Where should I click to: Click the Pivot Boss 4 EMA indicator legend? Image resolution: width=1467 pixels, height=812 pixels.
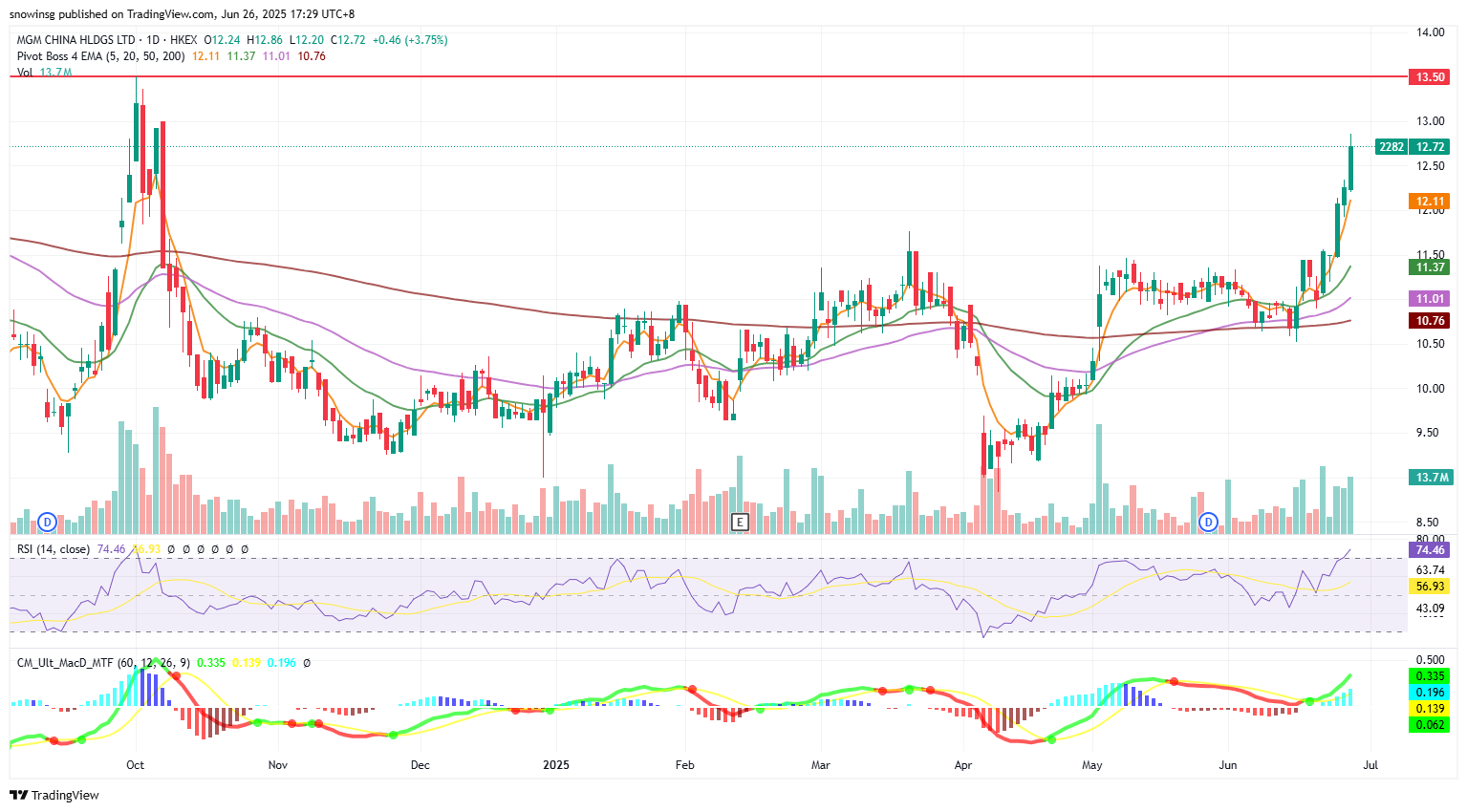click(x=100, y=56)
